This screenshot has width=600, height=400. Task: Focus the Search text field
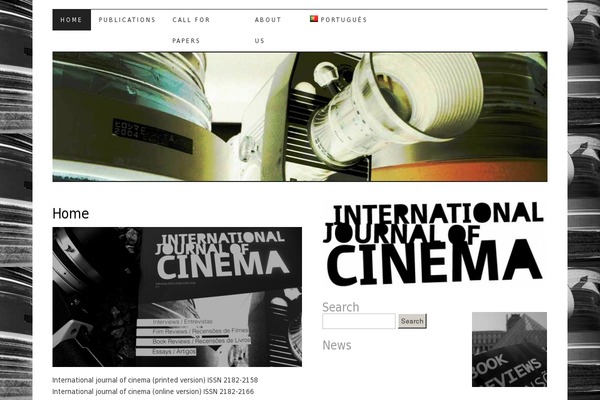click(359, 321)
